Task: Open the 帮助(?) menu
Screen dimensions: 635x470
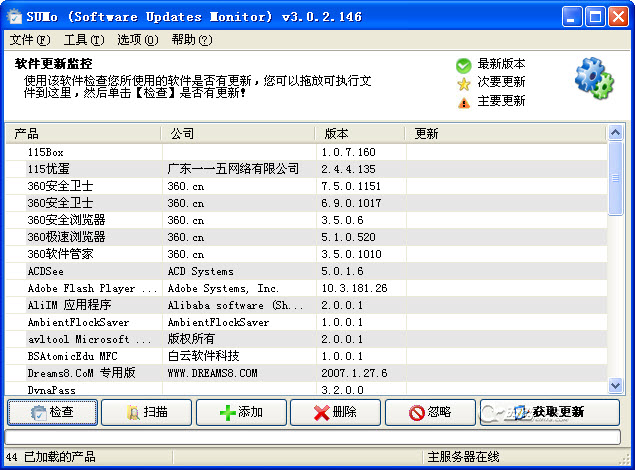Action: click(192, 40)
